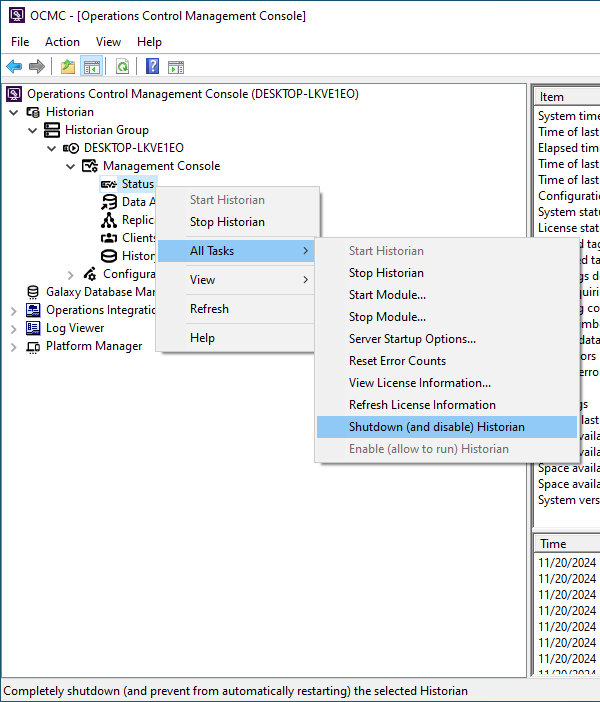Select Refresh License Information

pos(447,405)
